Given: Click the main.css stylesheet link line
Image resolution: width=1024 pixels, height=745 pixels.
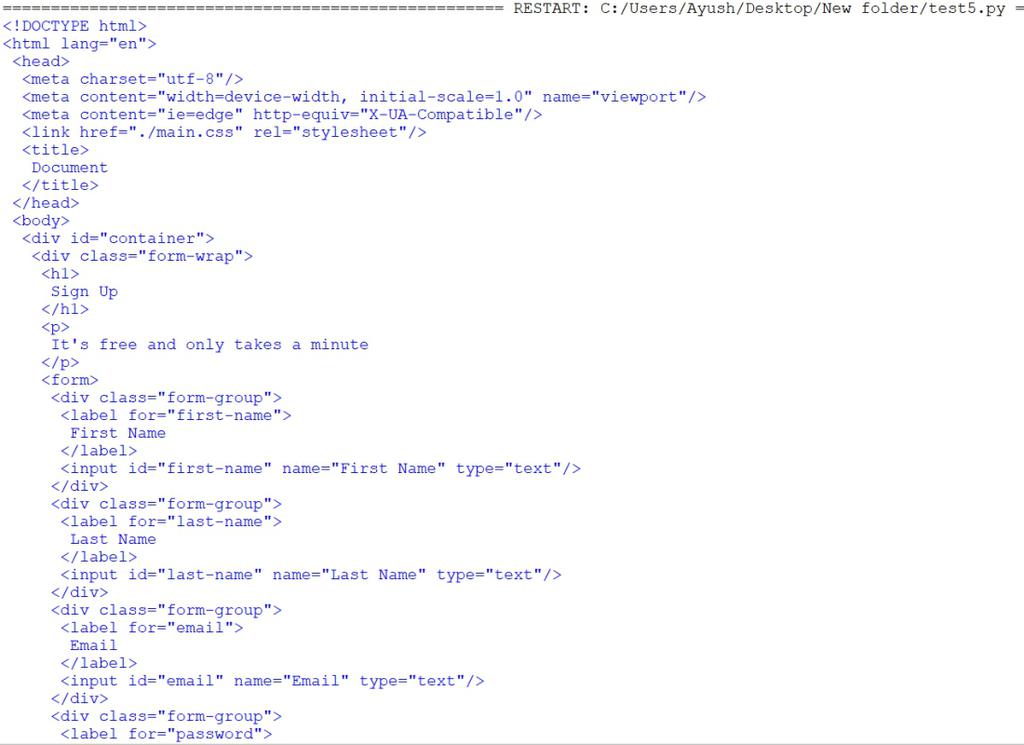Looking at the screenshot, I should pyautogui.click(x=224, y=132).
